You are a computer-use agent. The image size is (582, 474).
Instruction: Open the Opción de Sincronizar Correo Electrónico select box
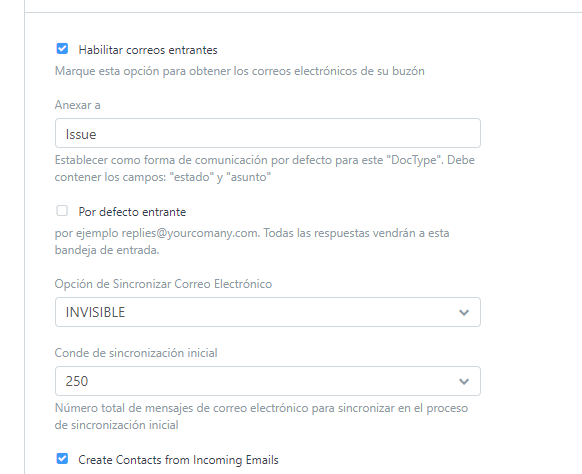pos(268,312)
